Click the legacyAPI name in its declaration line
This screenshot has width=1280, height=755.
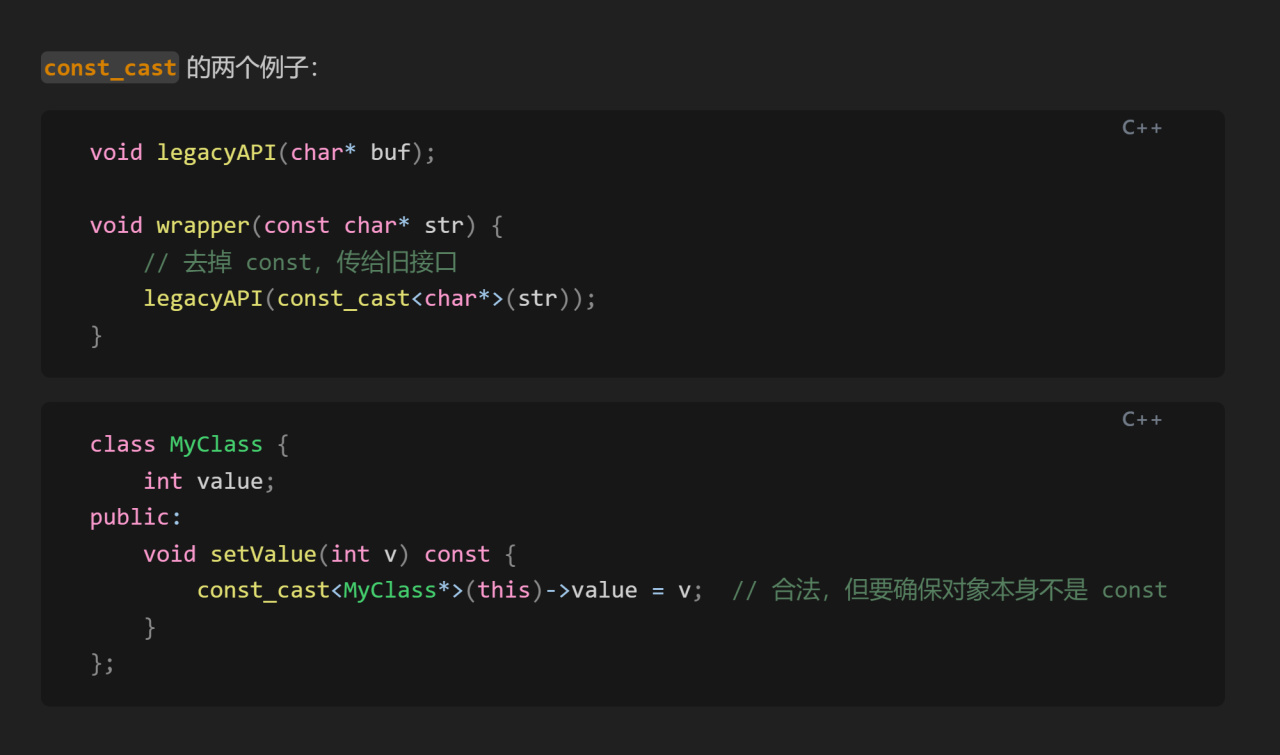(x=216, y=153)
